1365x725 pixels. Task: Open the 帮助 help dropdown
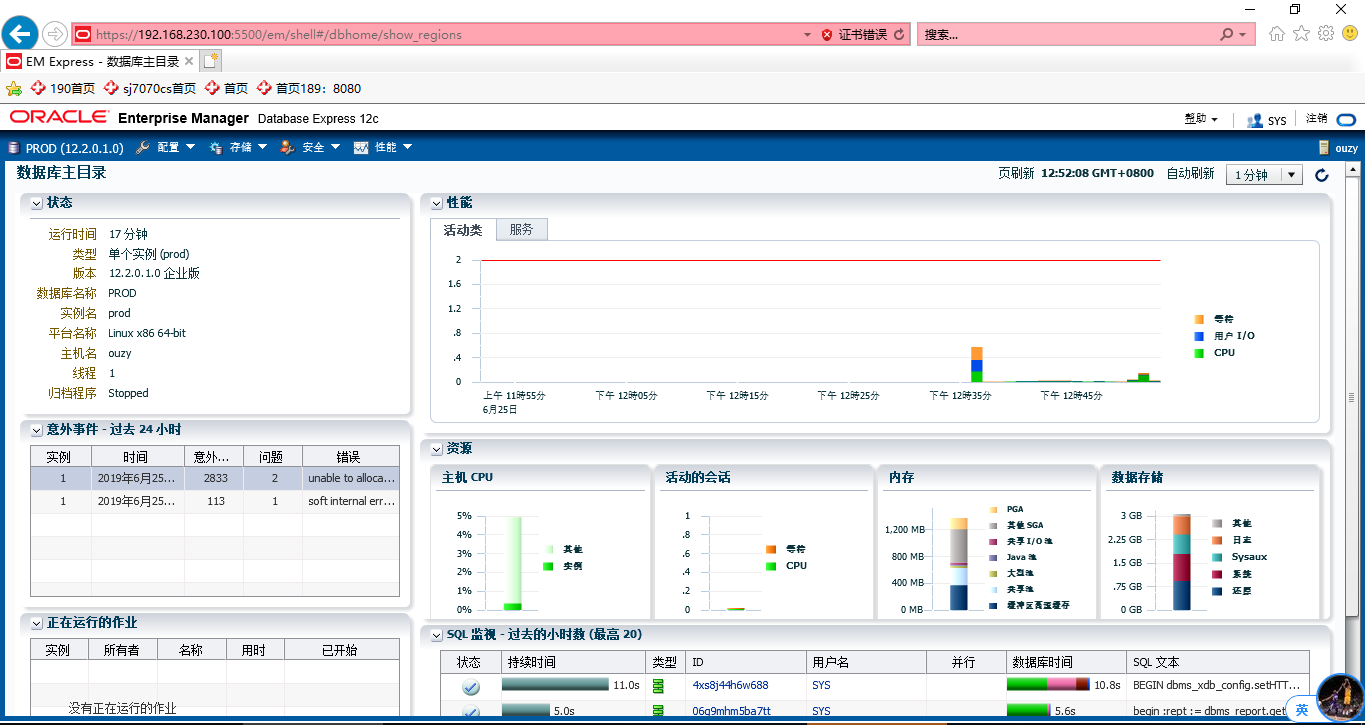[x=1201, y=119]
